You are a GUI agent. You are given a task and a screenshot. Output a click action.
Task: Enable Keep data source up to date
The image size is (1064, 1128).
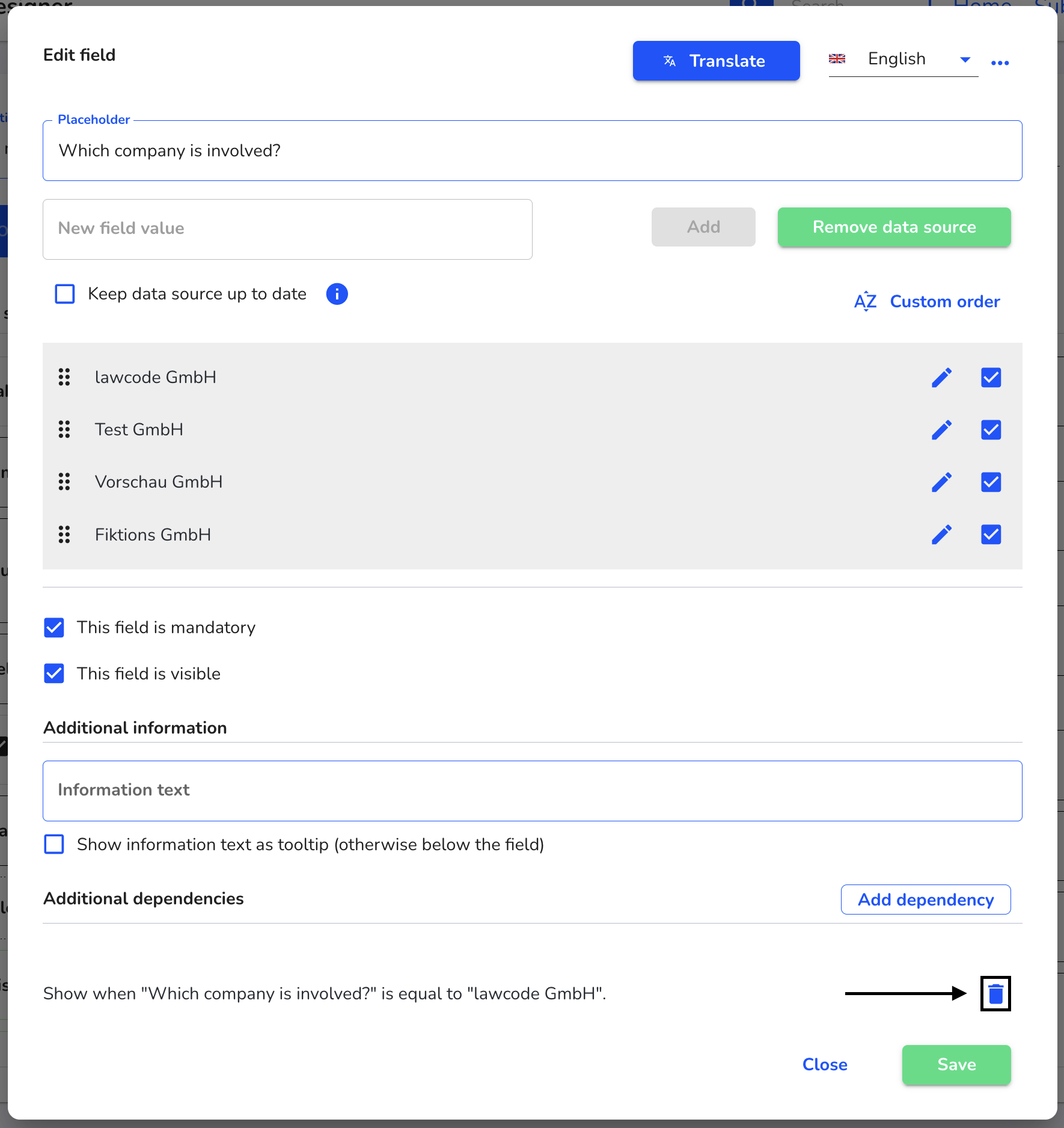[65, 294]
